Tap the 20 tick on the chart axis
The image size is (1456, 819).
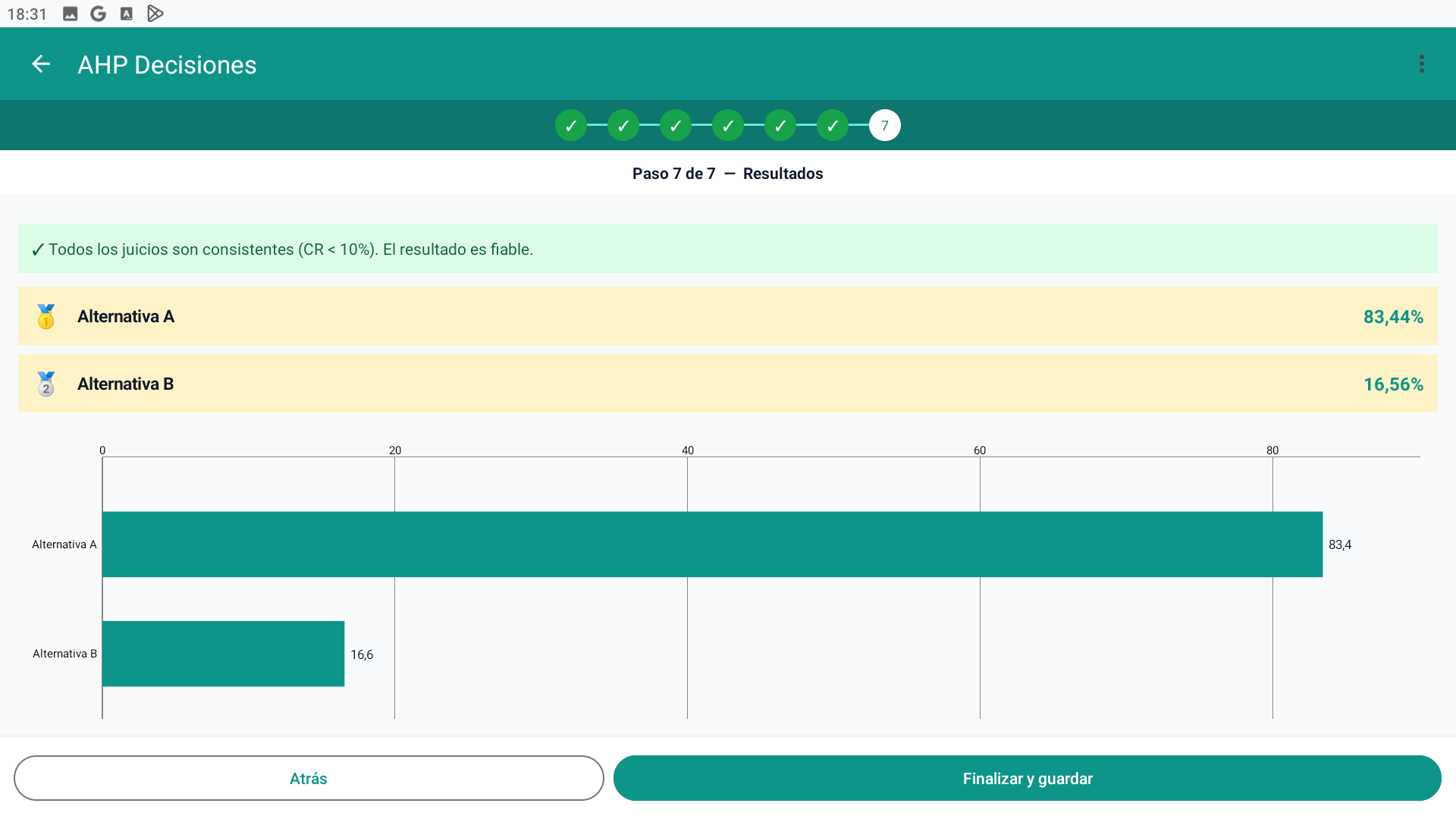[x=395, y=450]
